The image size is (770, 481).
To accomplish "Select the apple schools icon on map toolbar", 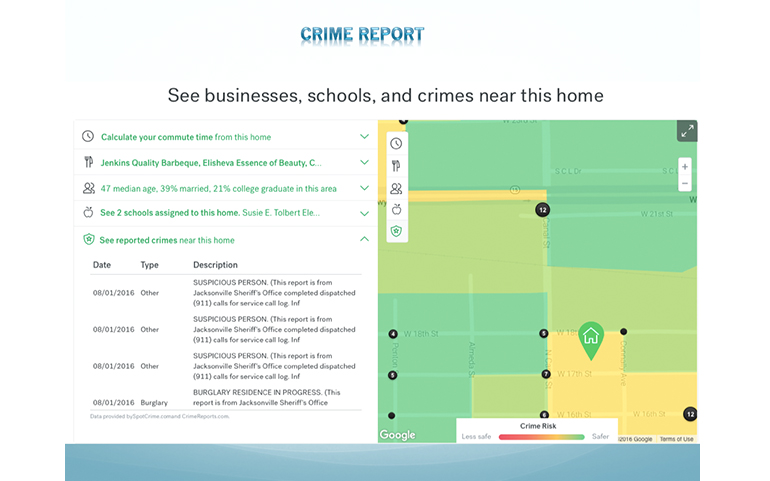I will pos(396,209).
